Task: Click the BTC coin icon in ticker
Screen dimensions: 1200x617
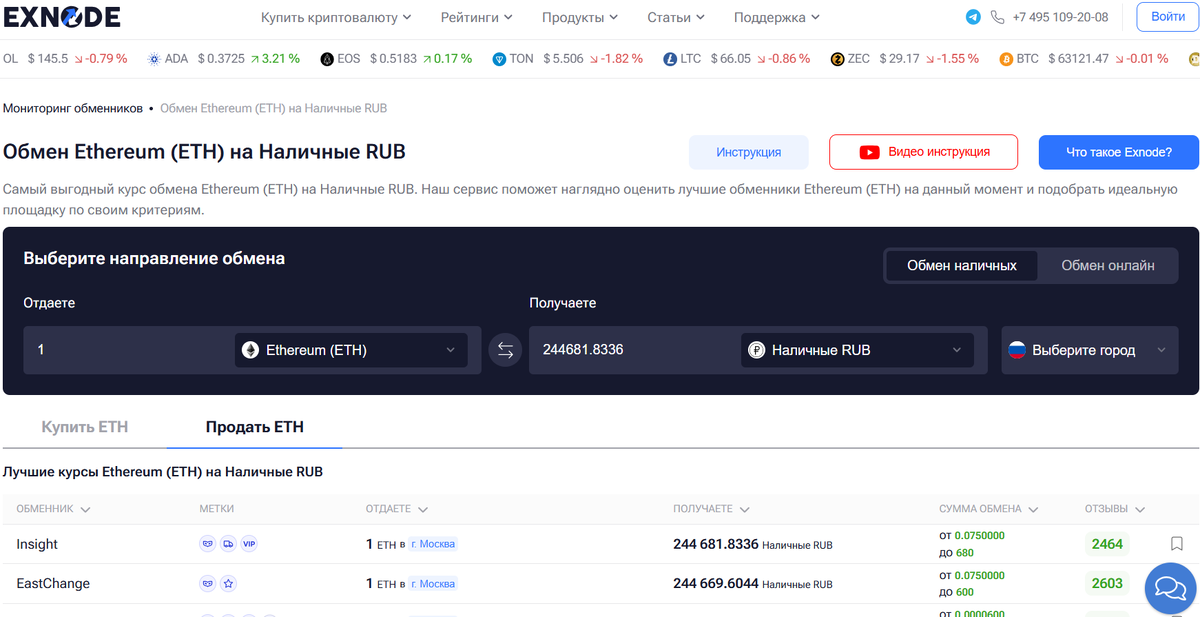Action: [1006, 59]
